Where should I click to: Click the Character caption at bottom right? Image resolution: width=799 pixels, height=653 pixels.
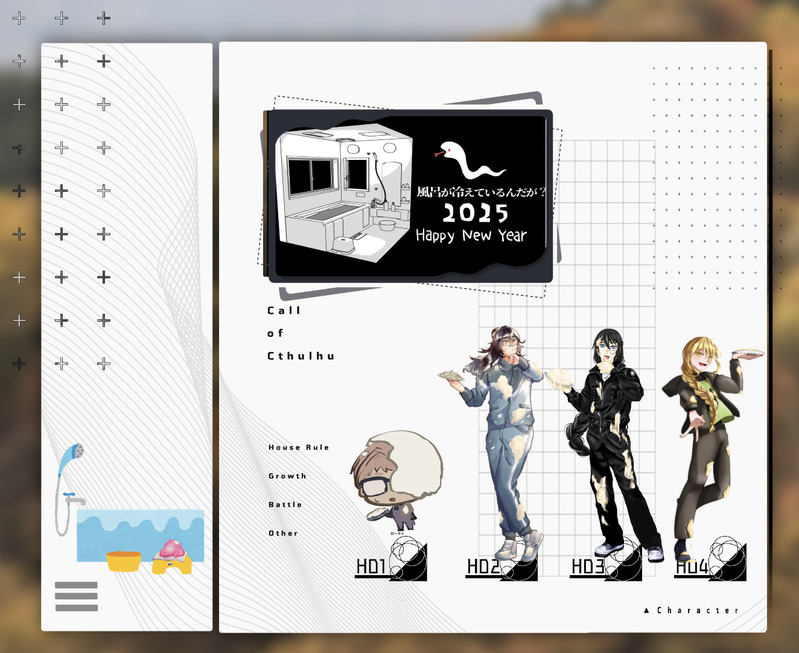(x=690, y=610)
